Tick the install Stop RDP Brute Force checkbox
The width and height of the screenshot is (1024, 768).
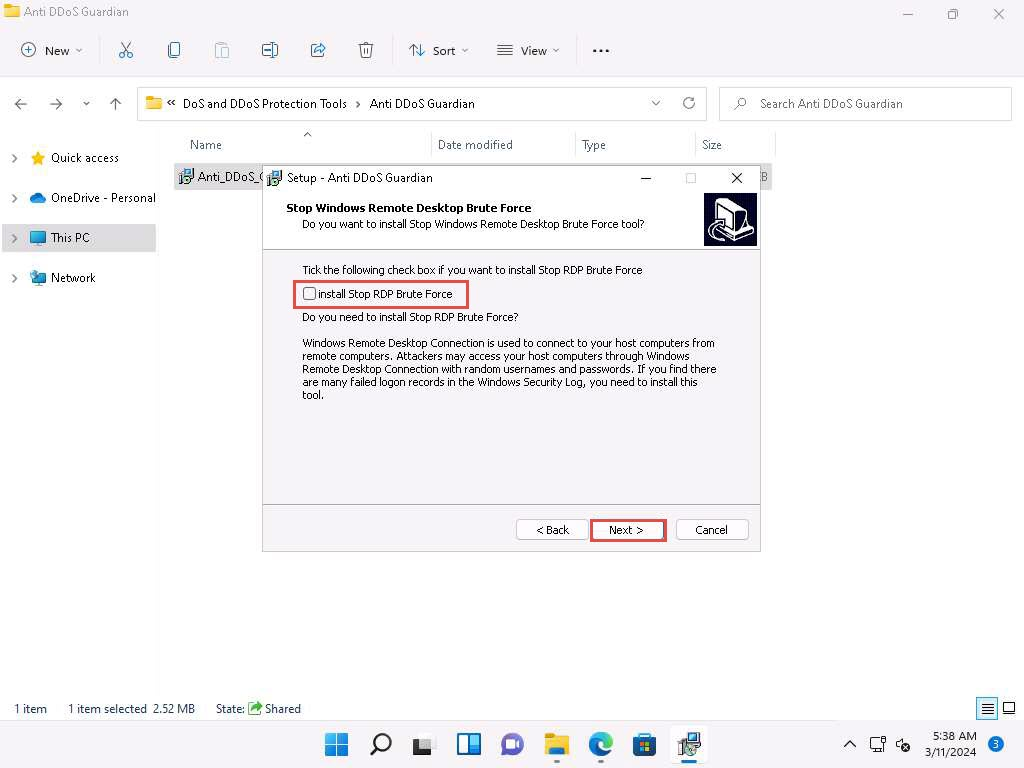310,294
